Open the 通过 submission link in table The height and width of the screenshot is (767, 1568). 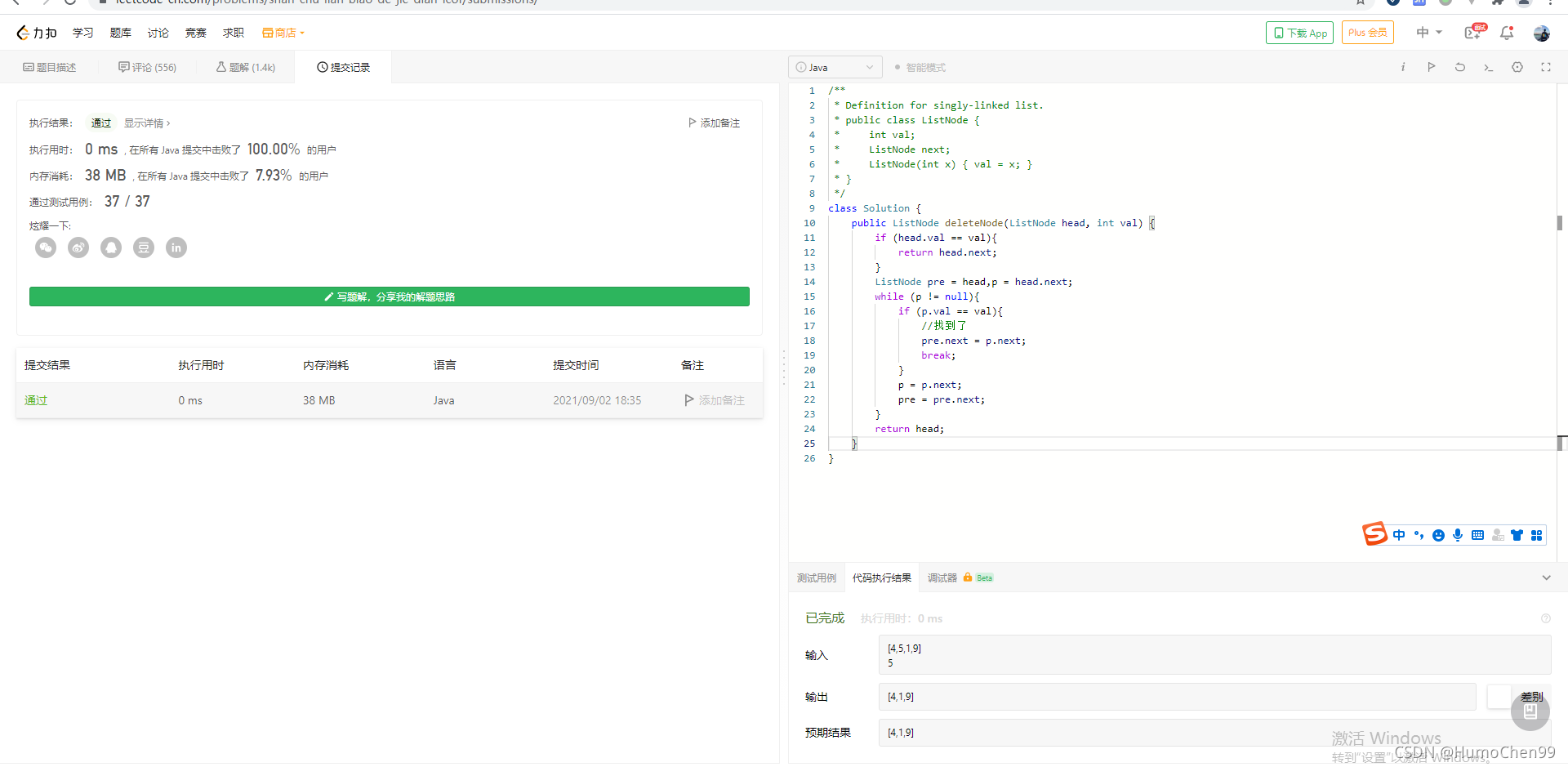[x=36, y=400]
